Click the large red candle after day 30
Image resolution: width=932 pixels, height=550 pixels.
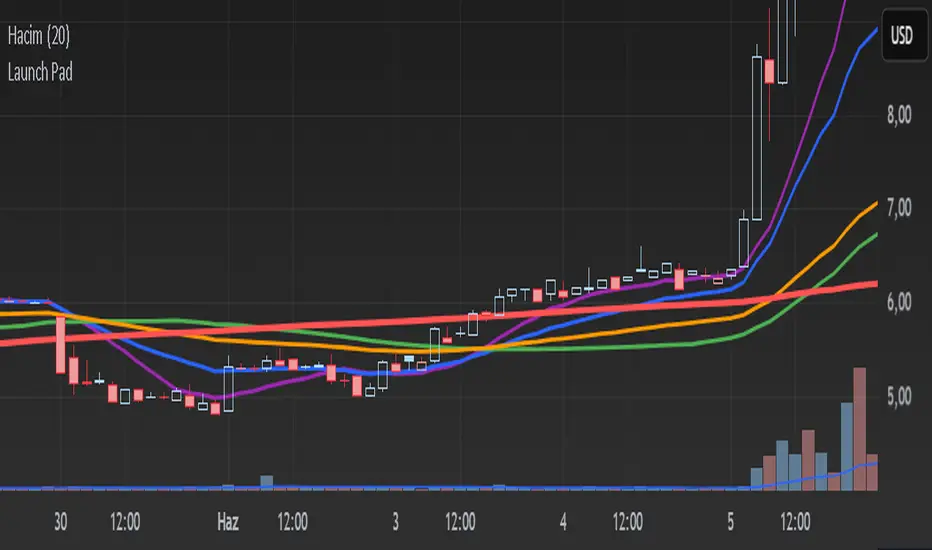click(61, 345)
